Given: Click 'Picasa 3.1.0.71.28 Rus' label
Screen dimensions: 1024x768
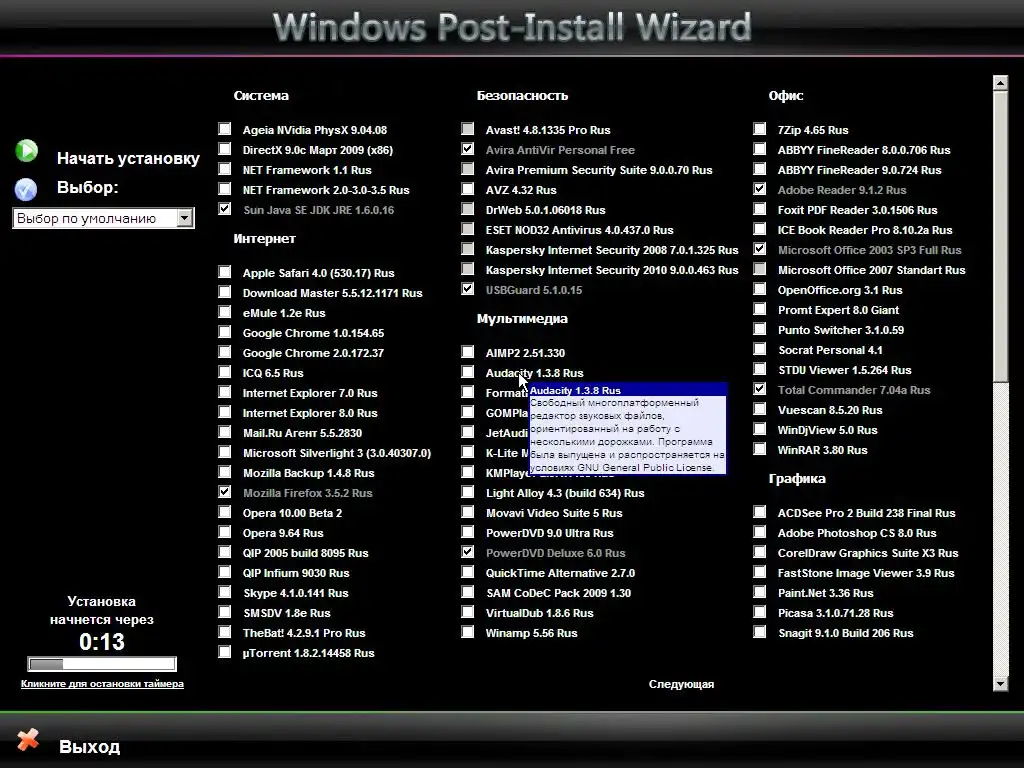Looking at the screenshot, I should (835, 613).
